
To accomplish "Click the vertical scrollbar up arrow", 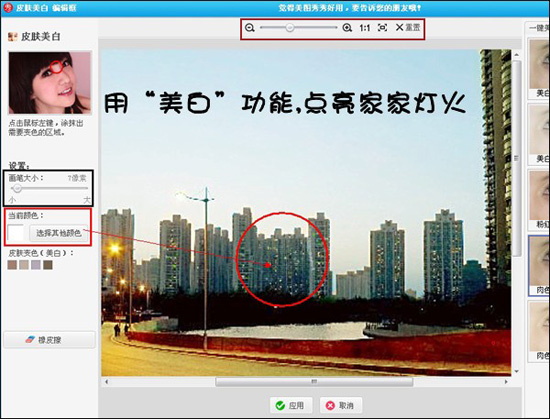I will [516, 55].
